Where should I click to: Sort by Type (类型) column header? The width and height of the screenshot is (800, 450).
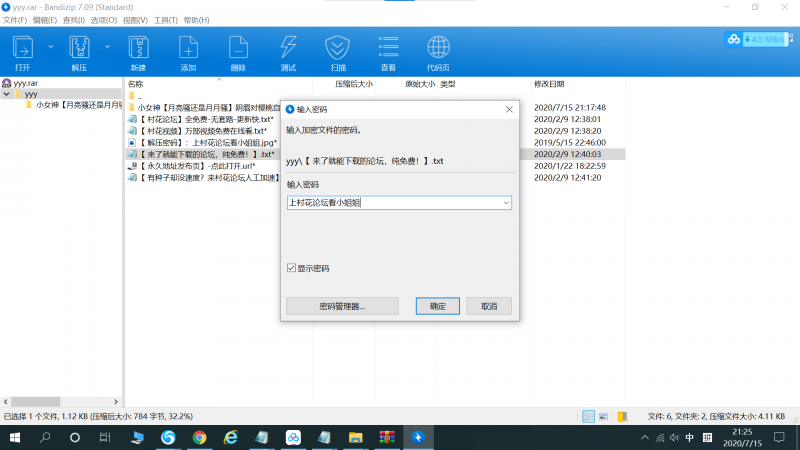click(x=447, y=84)
